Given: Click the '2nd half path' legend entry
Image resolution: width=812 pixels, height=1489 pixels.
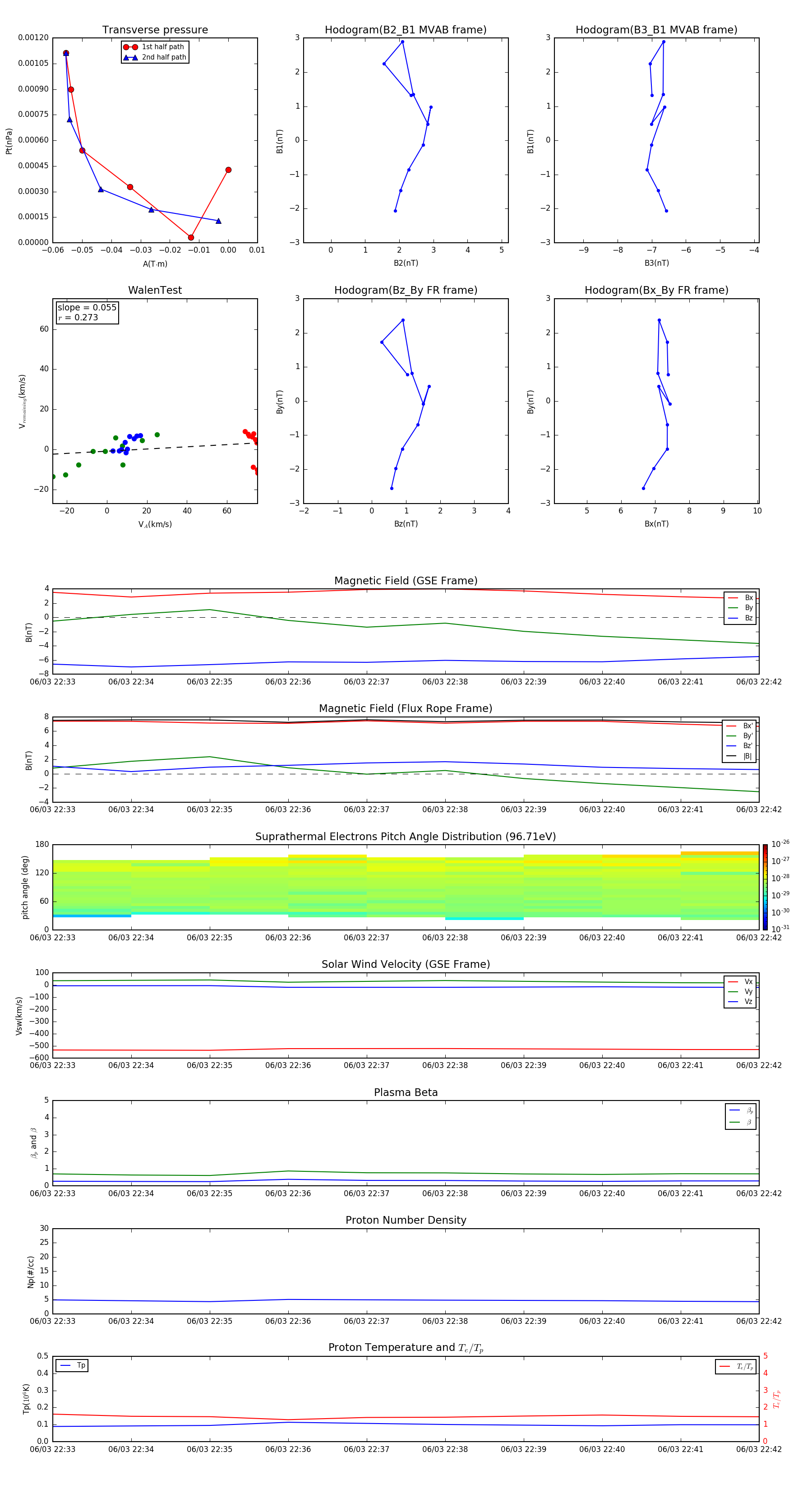Looking at the screenshot, I should click(154, 57).
